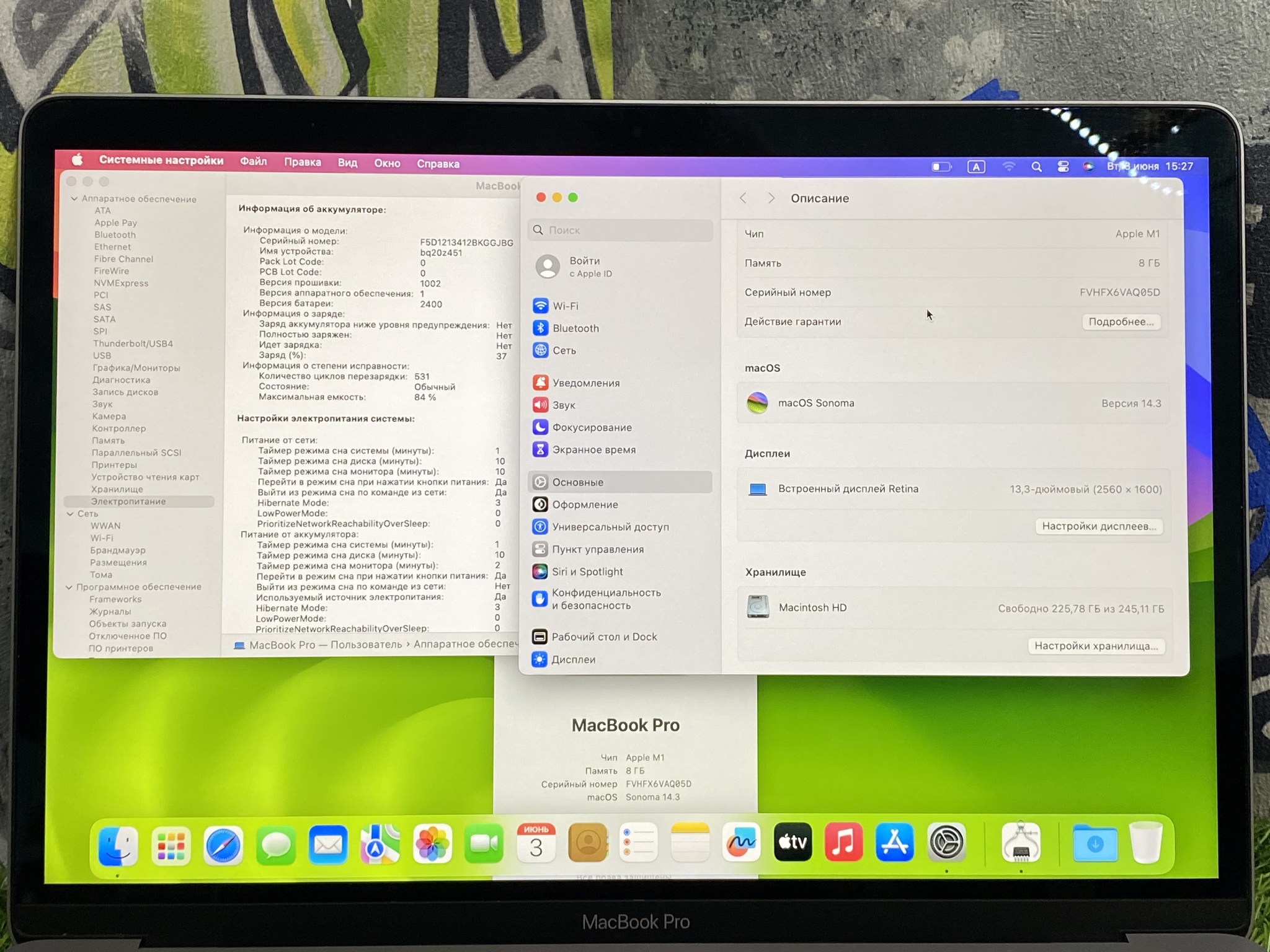The image size is (1270, 952).
Task: Open Siri и Spotlight settings
Action: coord(587,571)
